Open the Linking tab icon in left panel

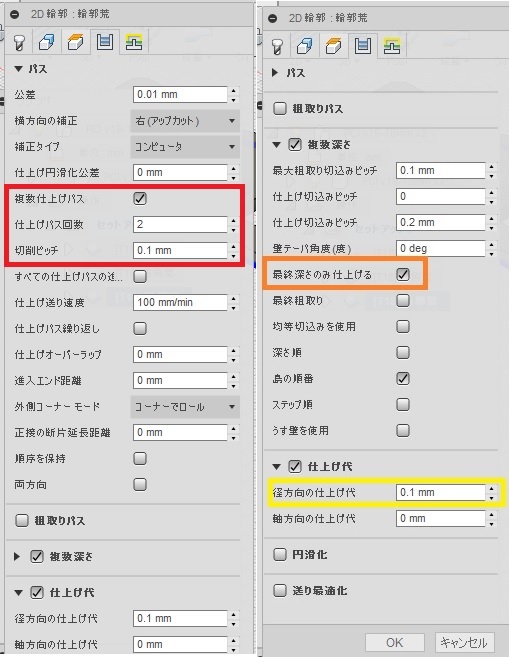click(134, 42)
